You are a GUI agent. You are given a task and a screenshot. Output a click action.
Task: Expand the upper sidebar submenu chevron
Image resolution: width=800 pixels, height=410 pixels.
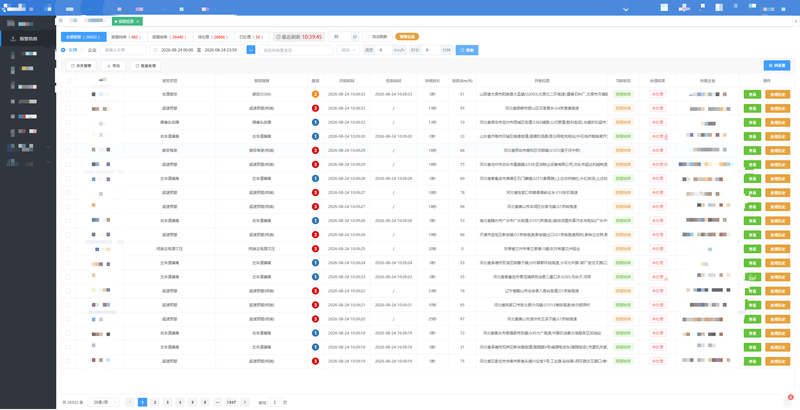coord(48,147)
